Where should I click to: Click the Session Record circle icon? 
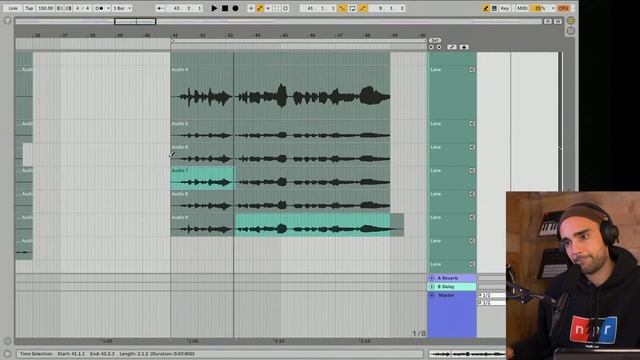point(286,8)
